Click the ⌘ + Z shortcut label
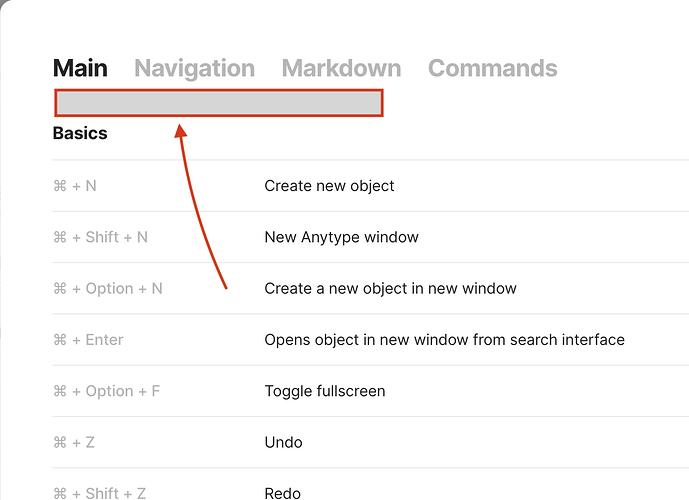689x500 pixels. (74, 442)
